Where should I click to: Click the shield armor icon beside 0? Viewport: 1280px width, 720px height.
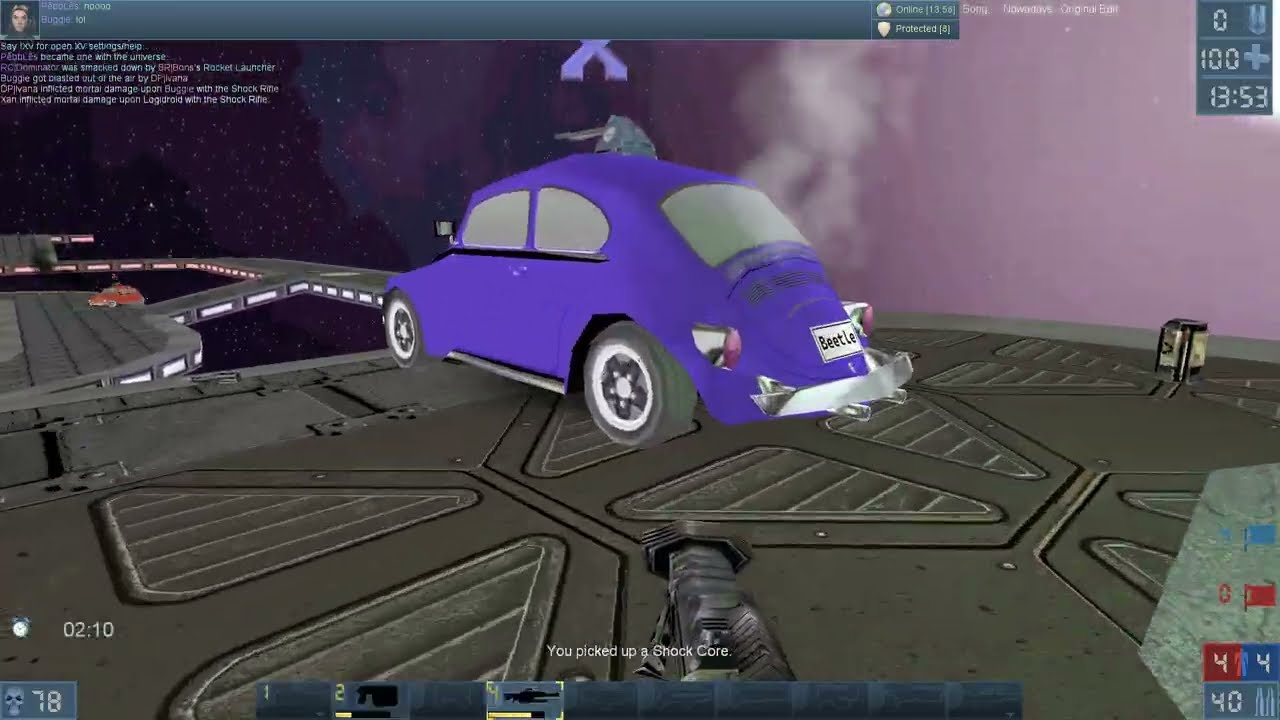pyautogui.click(x=1256, y=20)
